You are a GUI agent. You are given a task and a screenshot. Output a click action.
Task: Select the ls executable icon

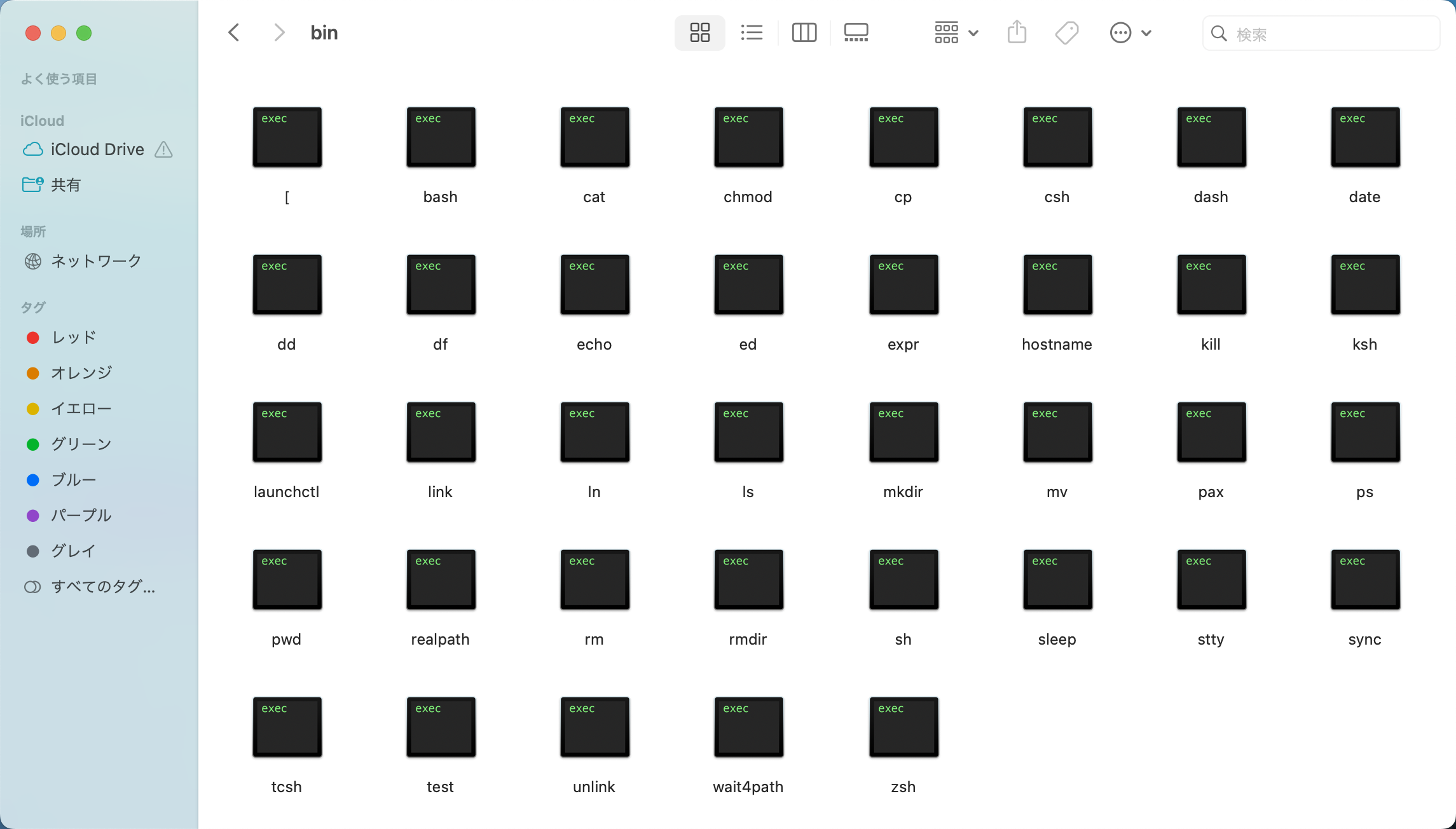coord(748,432)
